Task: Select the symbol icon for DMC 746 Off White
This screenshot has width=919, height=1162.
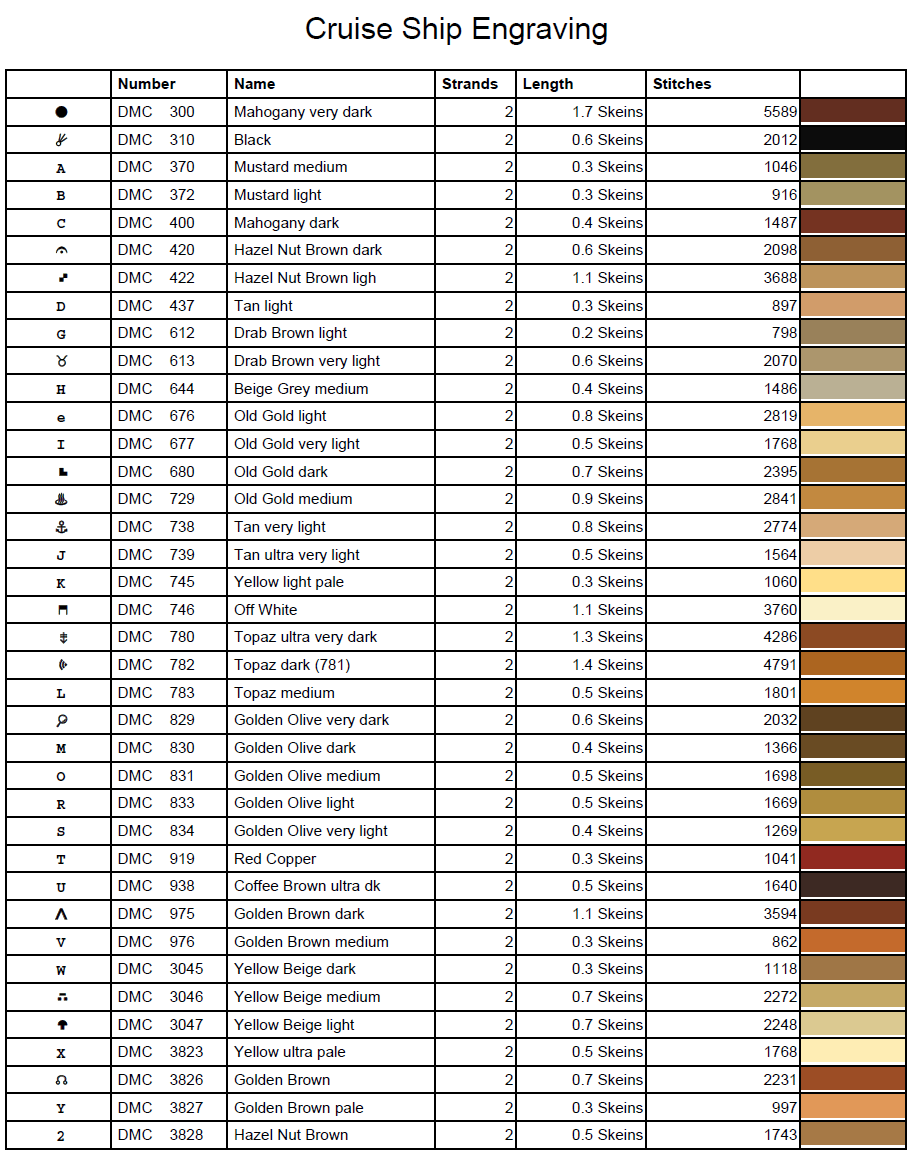Action: point(61,610)
